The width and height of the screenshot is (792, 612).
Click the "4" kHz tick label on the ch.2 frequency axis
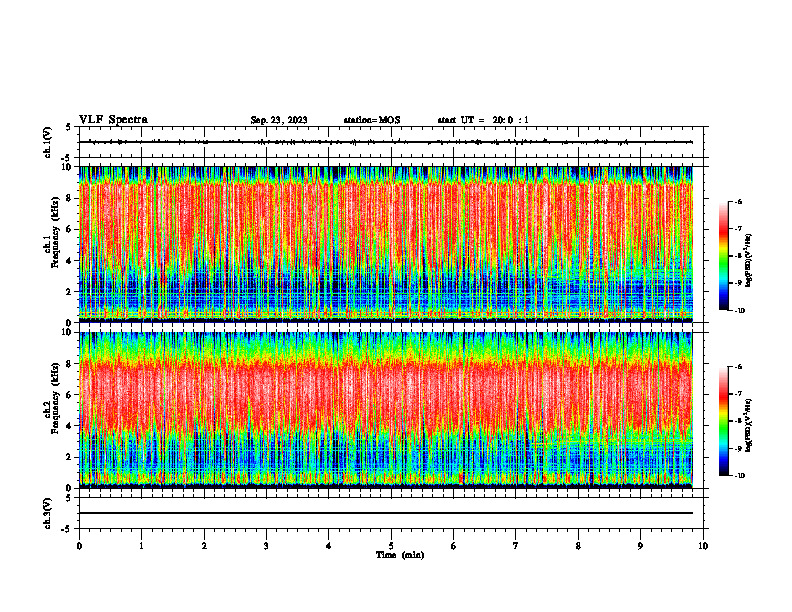click(x=70, y=426)
